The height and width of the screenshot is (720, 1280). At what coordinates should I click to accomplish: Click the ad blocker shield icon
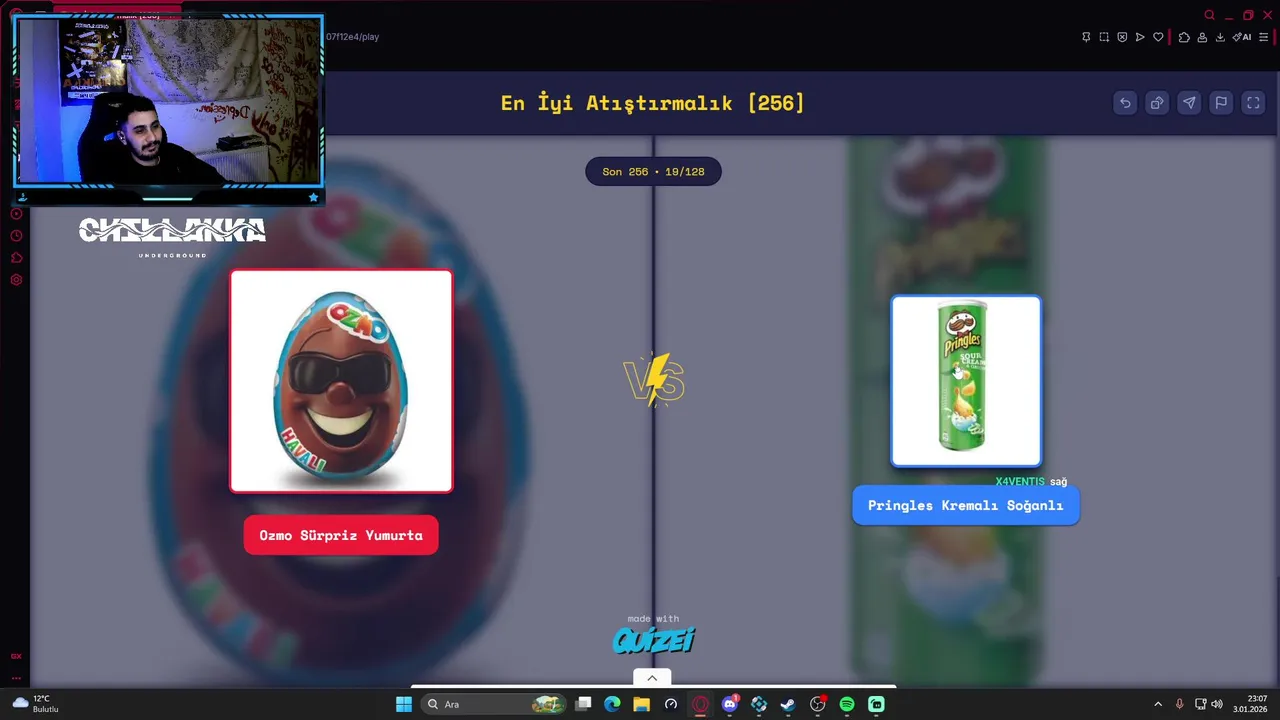[x=1122, y=37]
